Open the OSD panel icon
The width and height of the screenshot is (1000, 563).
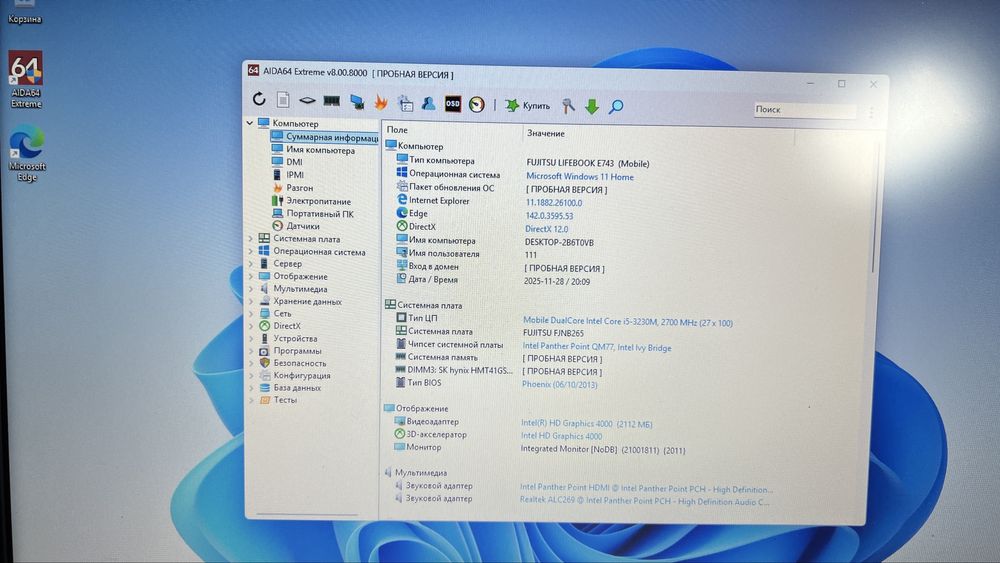(453, 103)
